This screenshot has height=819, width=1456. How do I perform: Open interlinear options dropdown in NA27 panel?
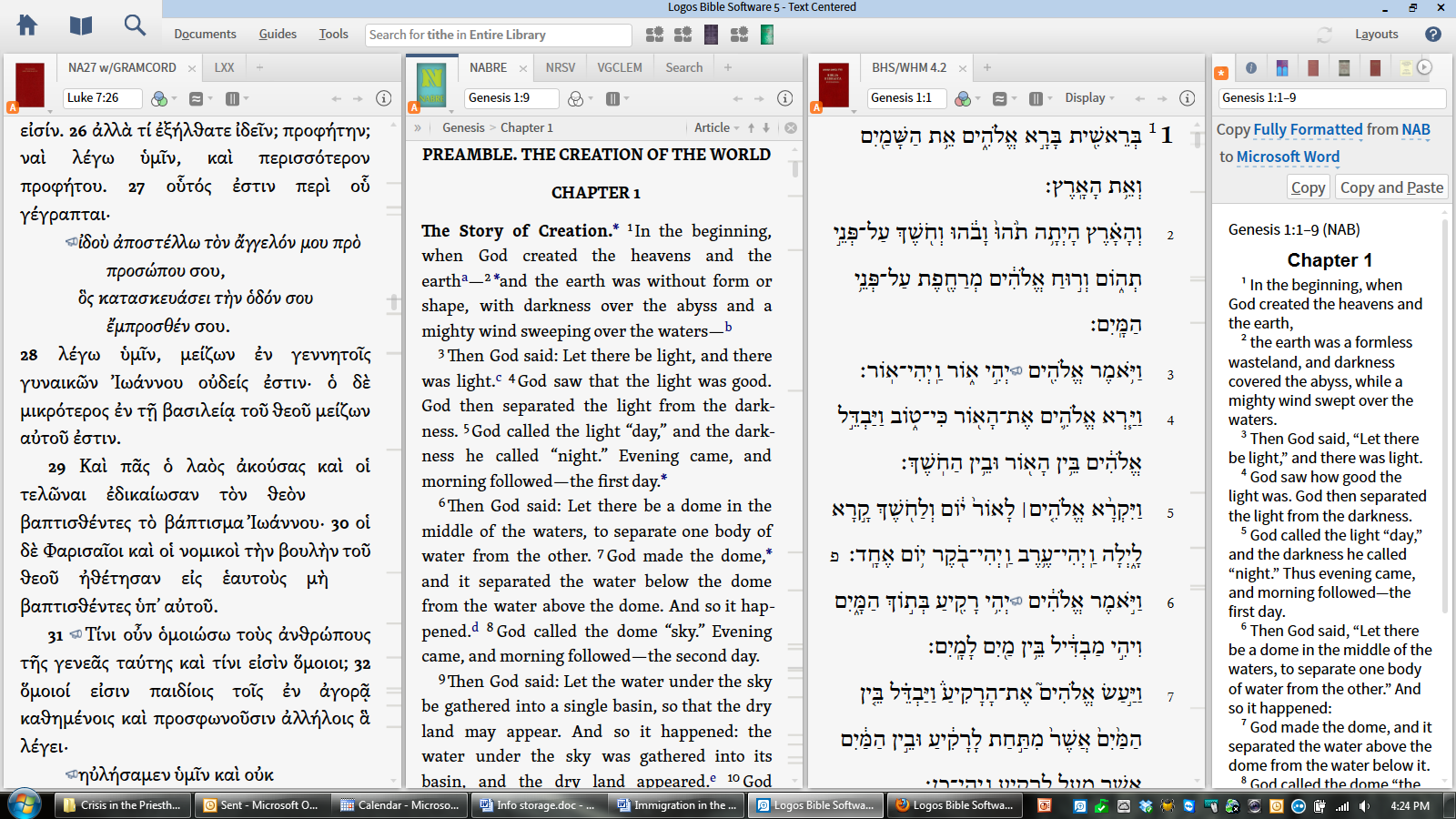[x=200, y=98]
